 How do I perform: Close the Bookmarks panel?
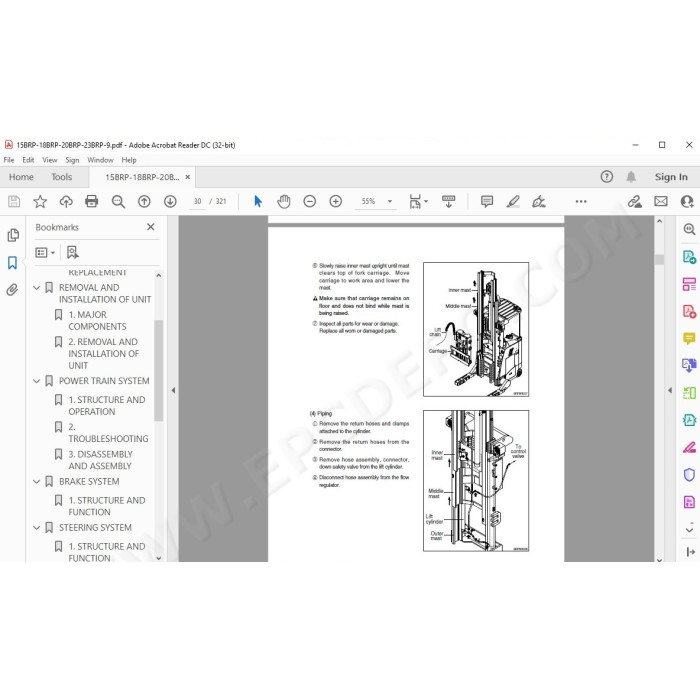(x=151, y=227)
